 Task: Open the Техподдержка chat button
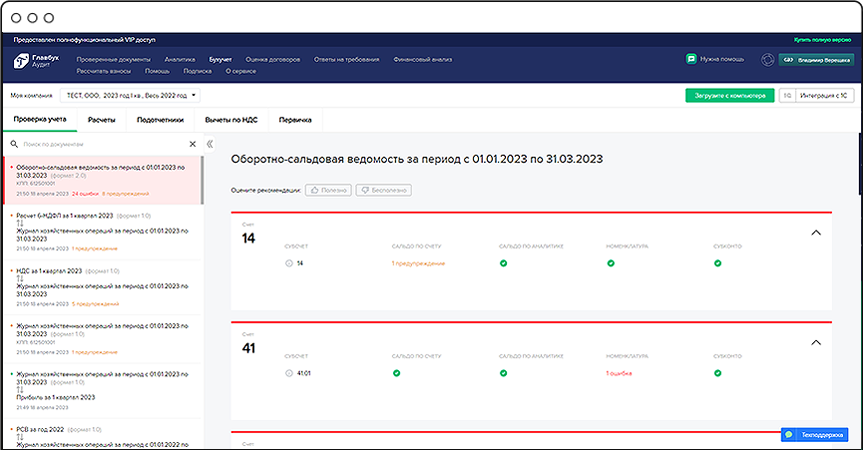[x=815, y=435]
